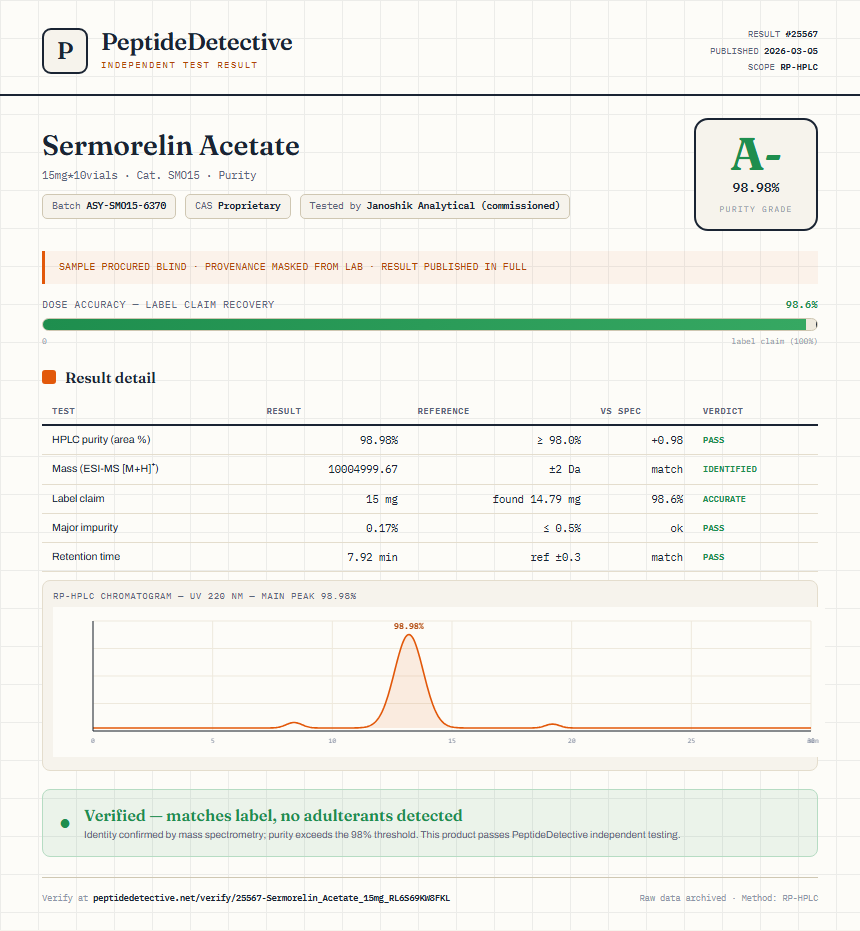This screenshot has width=860, height=931.
Task: Click the REFERENCE column header
Action: 443,411
